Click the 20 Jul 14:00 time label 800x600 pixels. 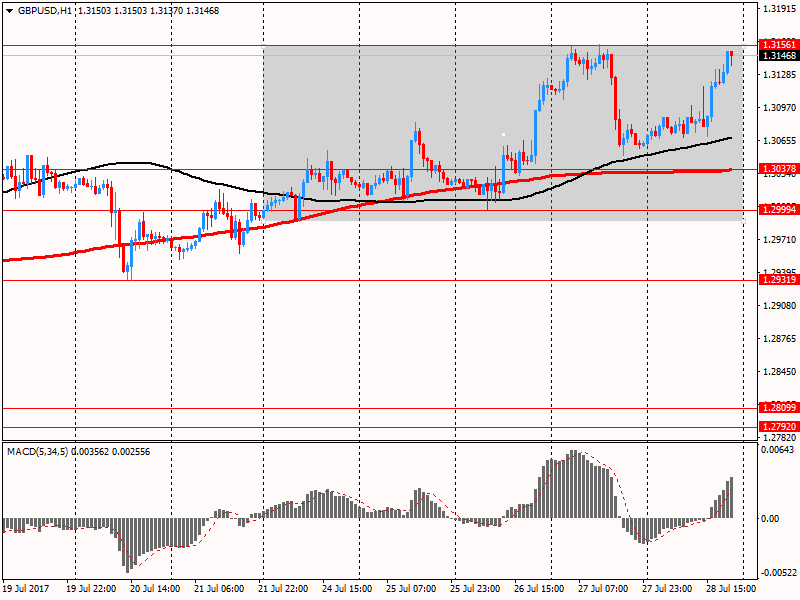tap(155, 589)
